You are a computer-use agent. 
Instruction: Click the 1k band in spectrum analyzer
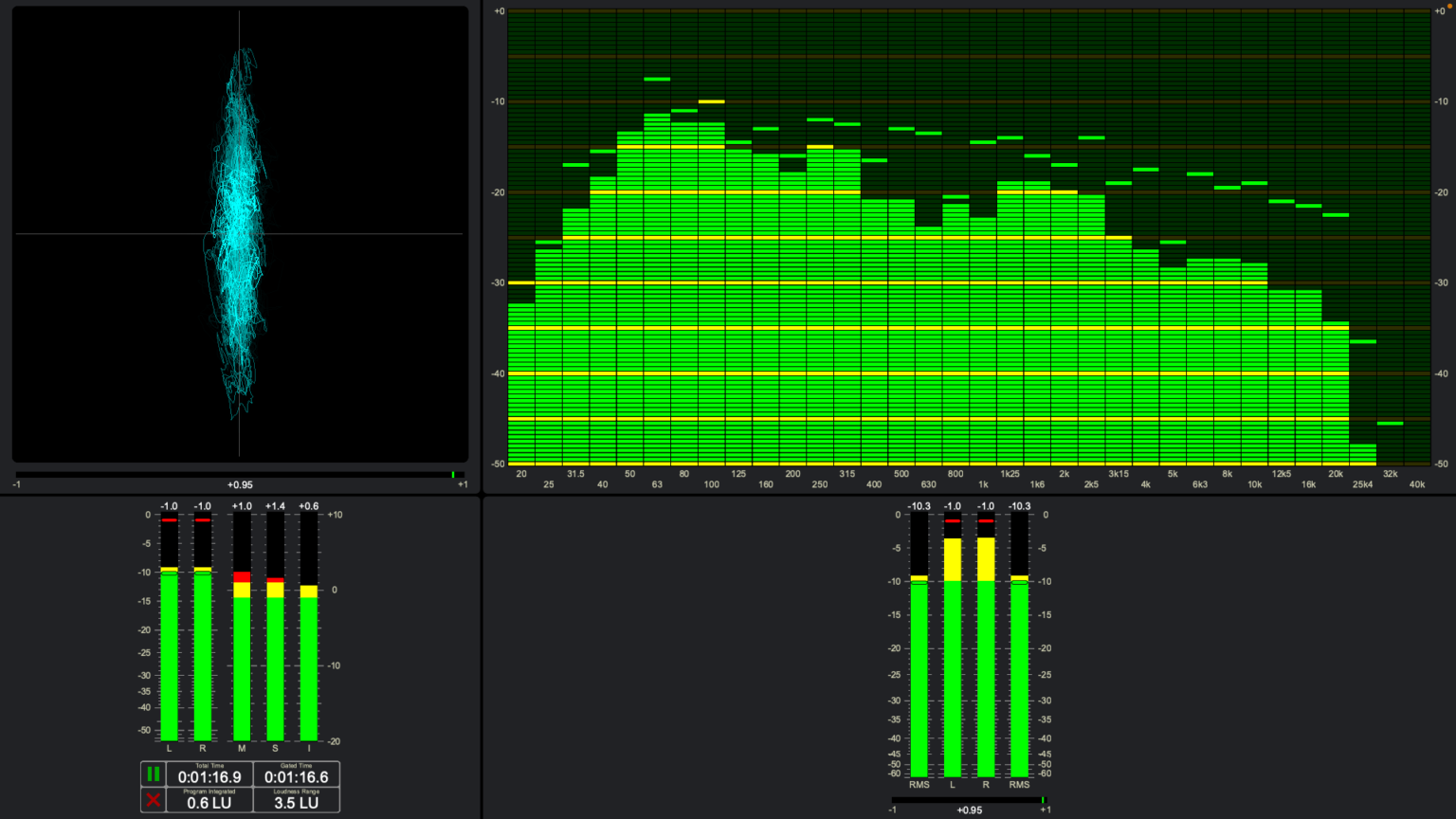pos(983,341)
